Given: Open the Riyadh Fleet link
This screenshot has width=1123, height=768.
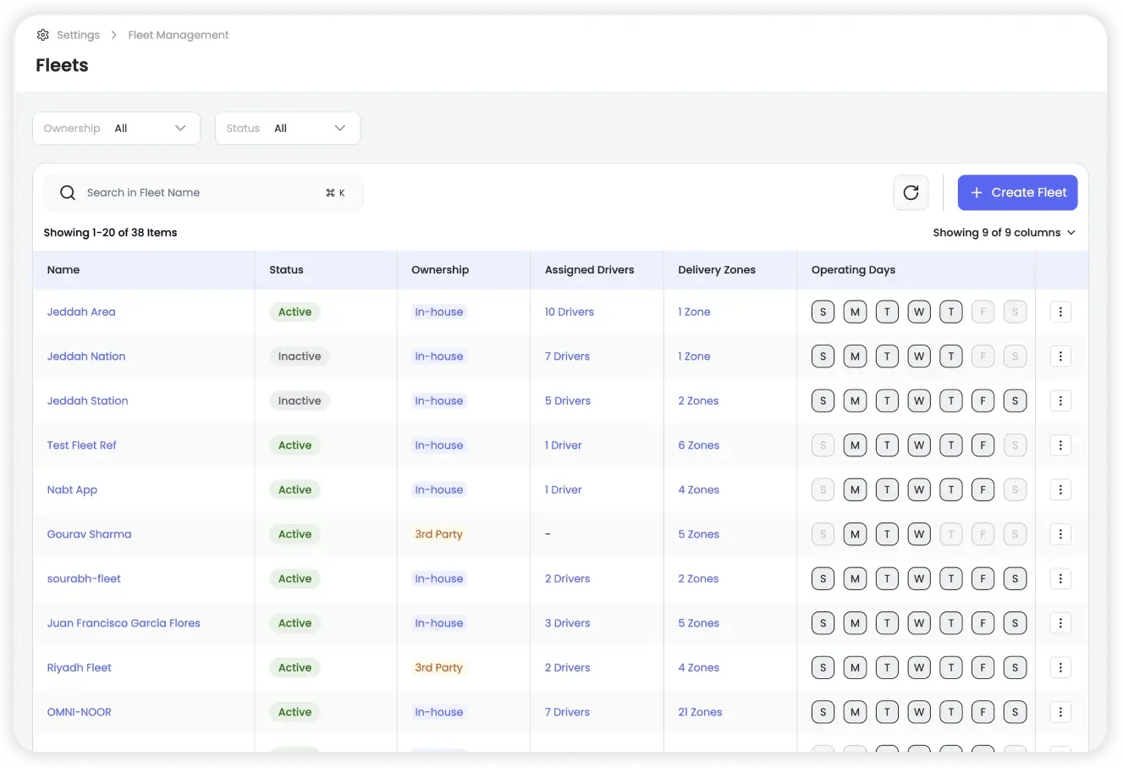Looking at the screenshot, I should pyautogui.click(x=79, y=667).
